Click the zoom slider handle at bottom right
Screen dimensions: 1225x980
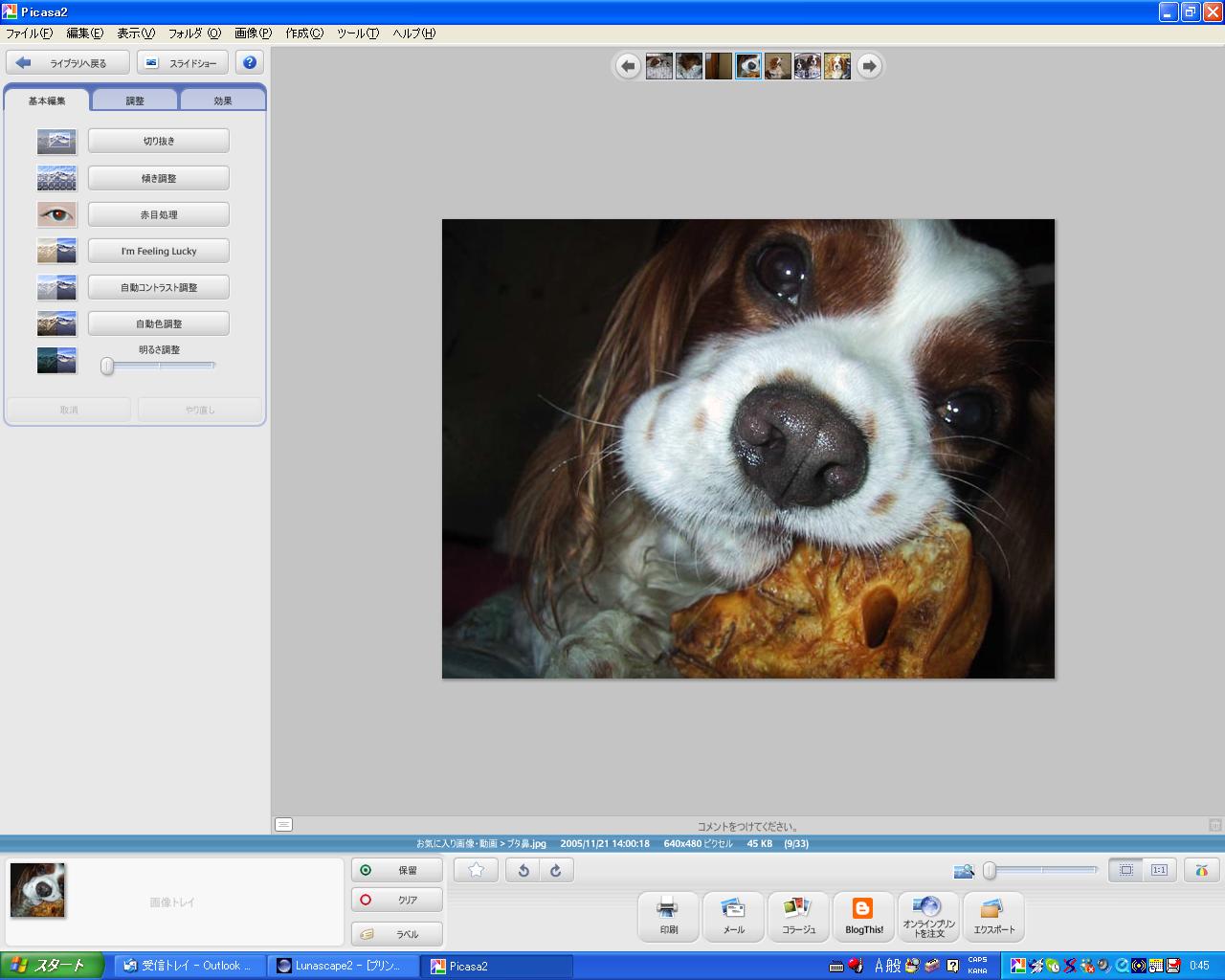tap(990, 870)
